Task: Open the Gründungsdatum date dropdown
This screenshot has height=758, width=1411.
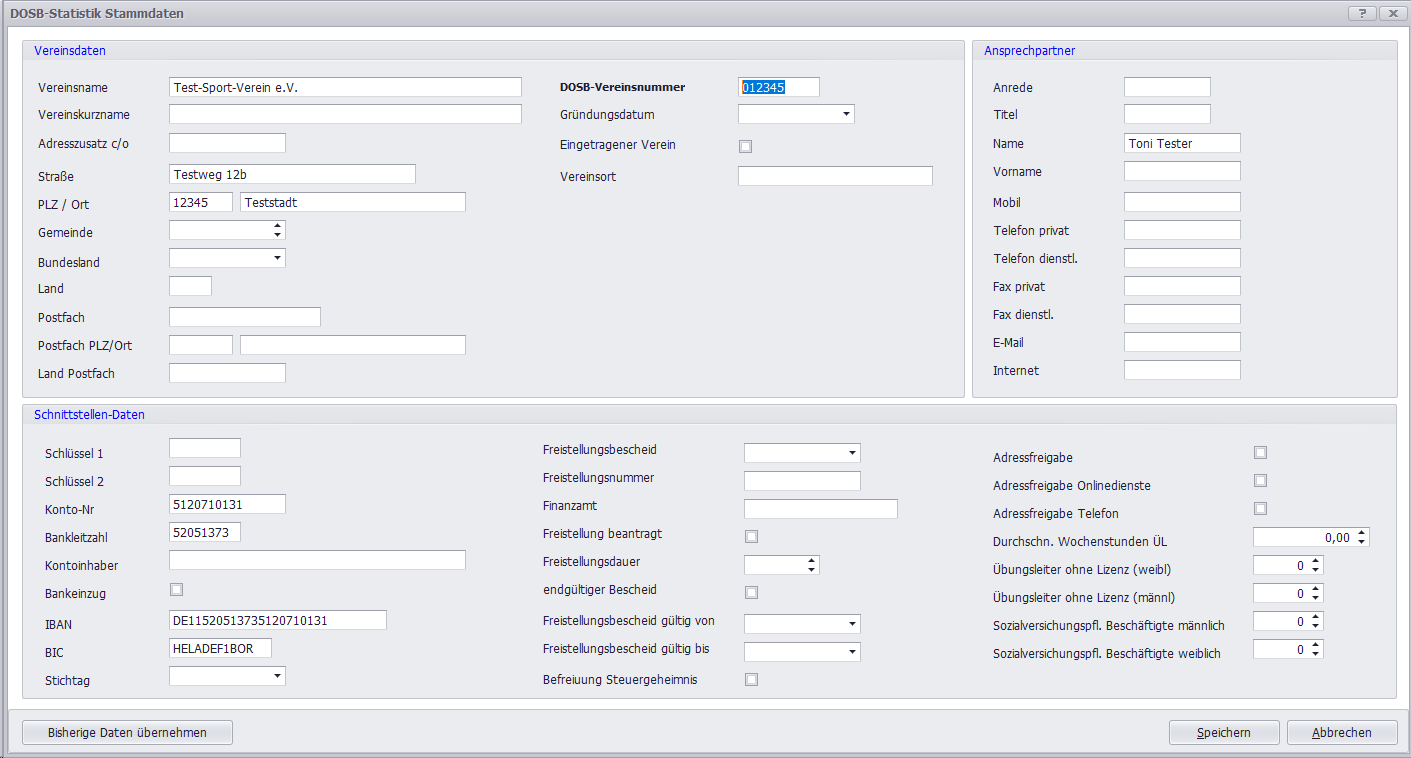Action: (846, 114)
